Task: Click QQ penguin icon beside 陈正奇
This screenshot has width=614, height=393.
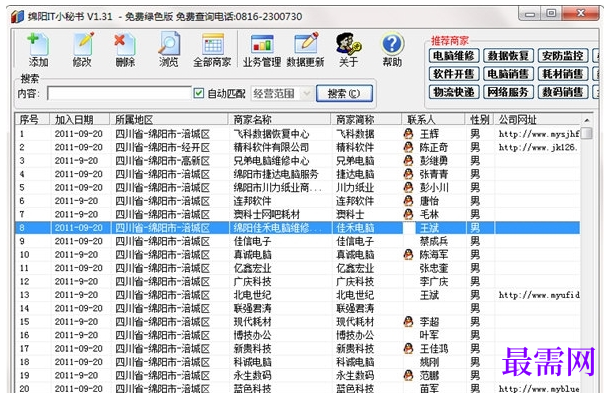Action: (408, 147)
